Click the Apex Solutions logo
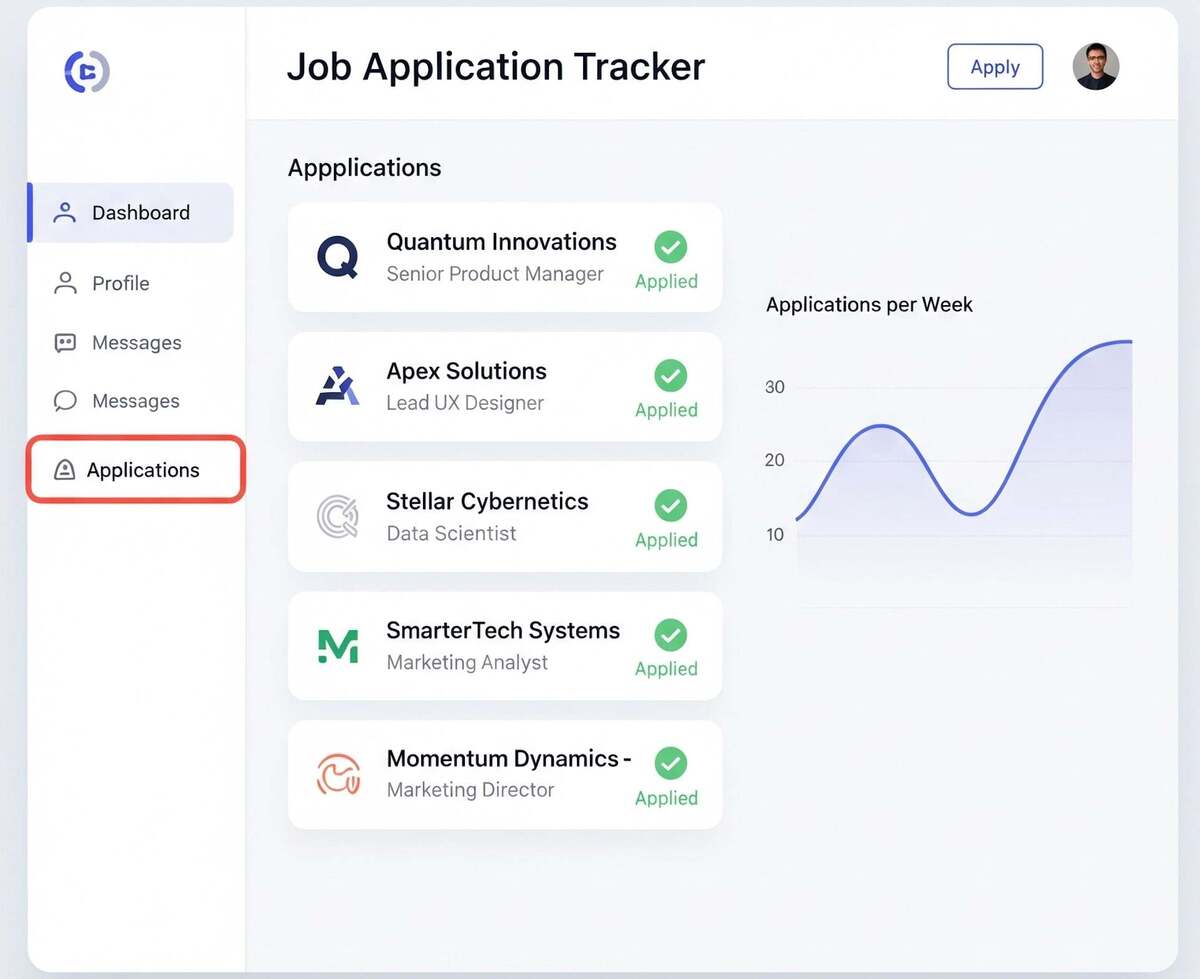The image size is (1200, 979). point(337,386)
